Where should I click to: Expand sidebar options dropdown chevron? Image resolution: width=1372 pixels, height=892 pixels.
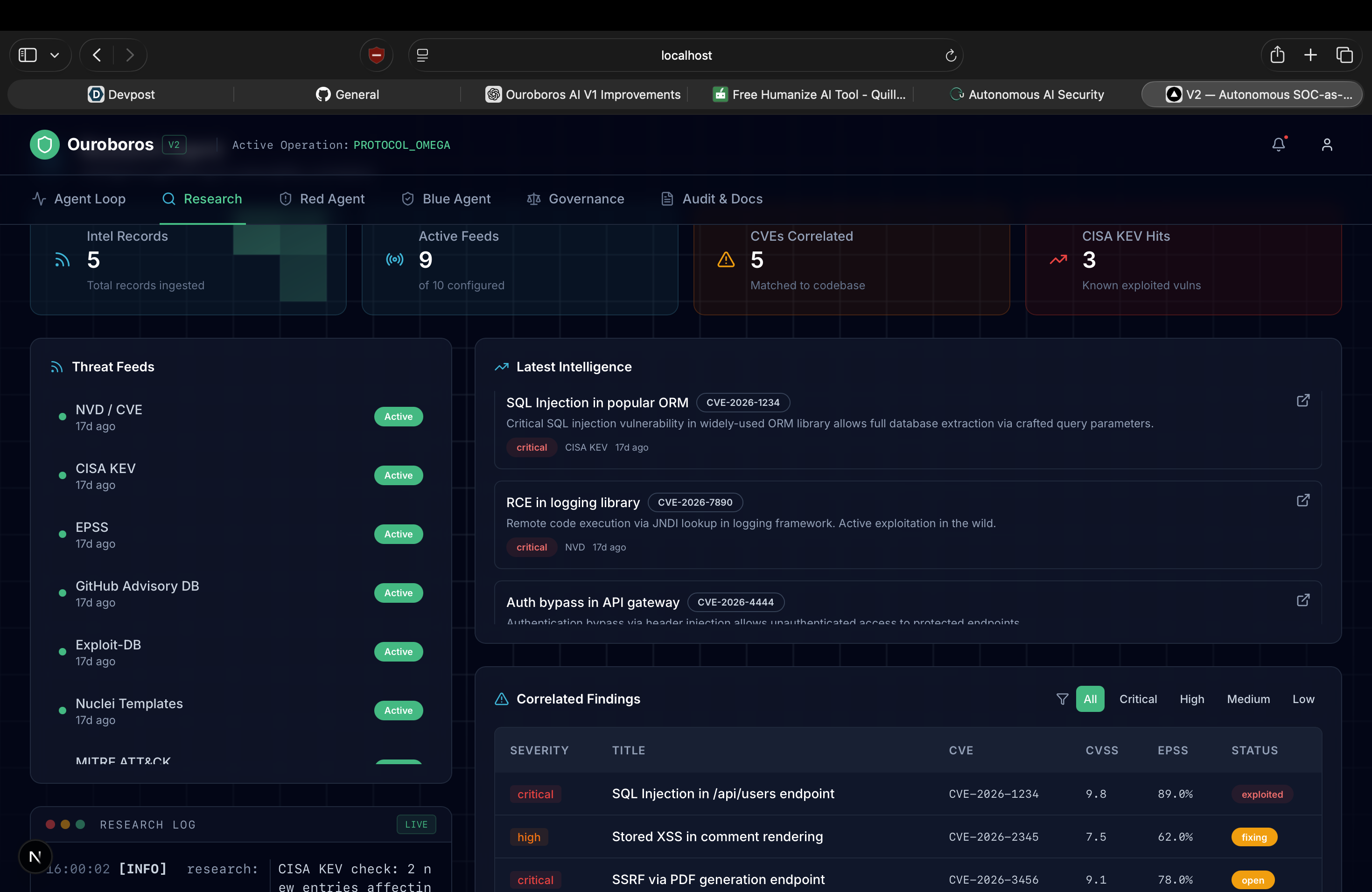(x=55, y=56)
